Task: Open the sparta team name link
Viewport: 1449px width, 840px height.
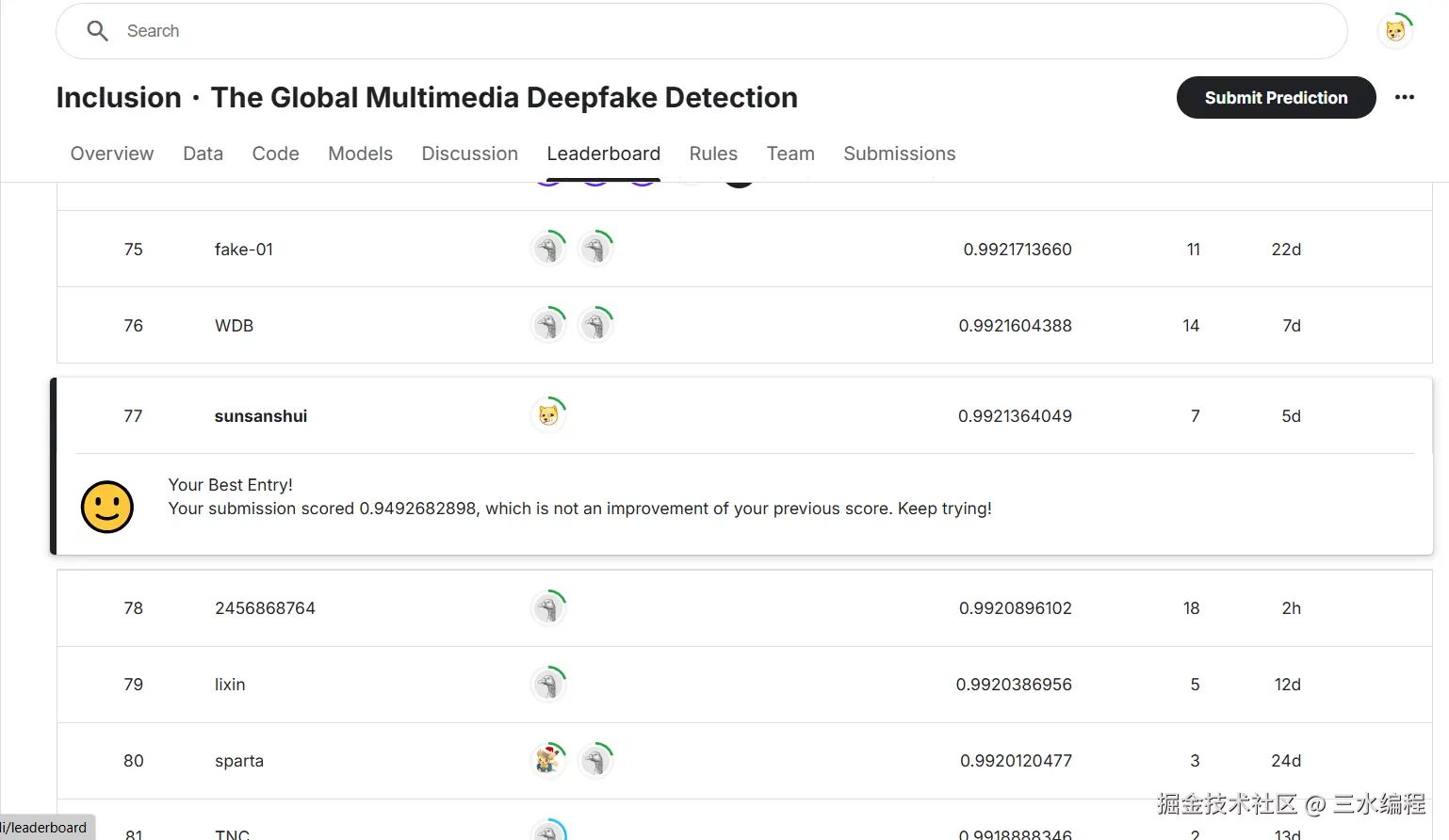Action: [x=239, y=761]
